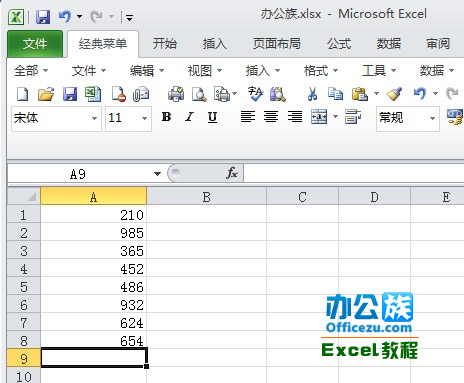Create a new blank workbook icon
464x383 pixels.
22,94
